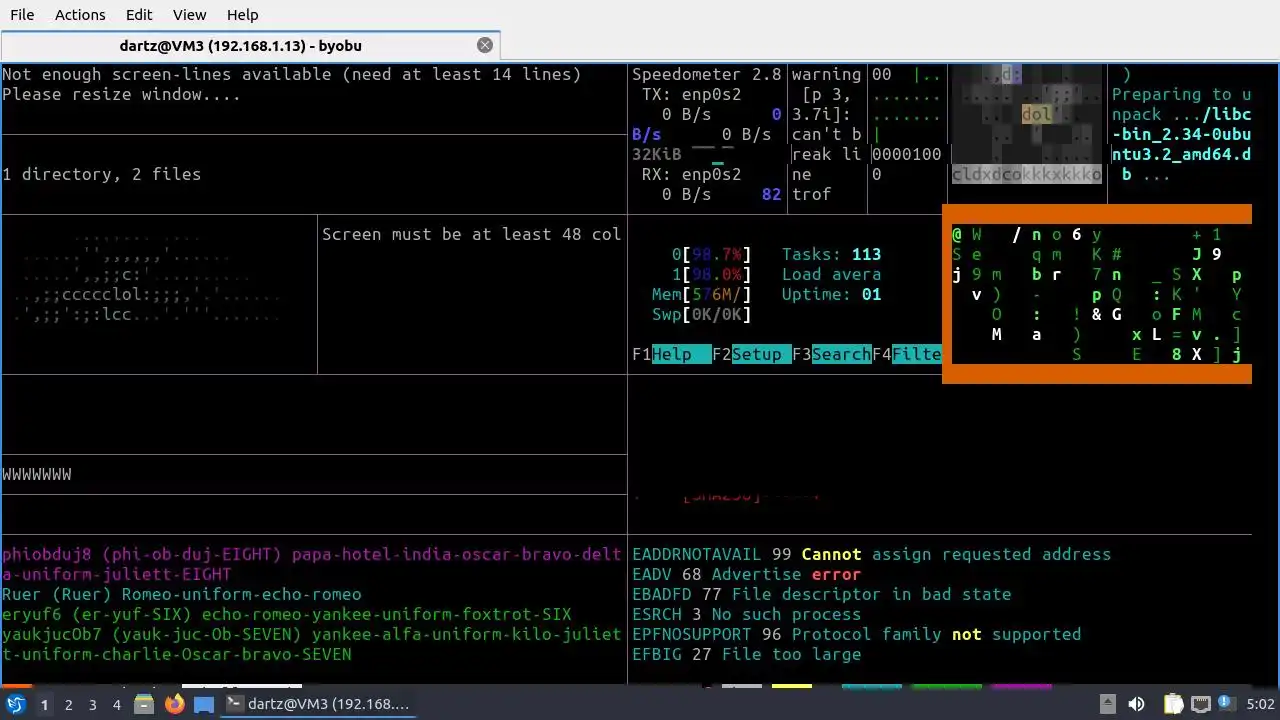This screenshot has width=1280, height=720.
Task: Click the network connection tray icon
Action: [1201, 704]
